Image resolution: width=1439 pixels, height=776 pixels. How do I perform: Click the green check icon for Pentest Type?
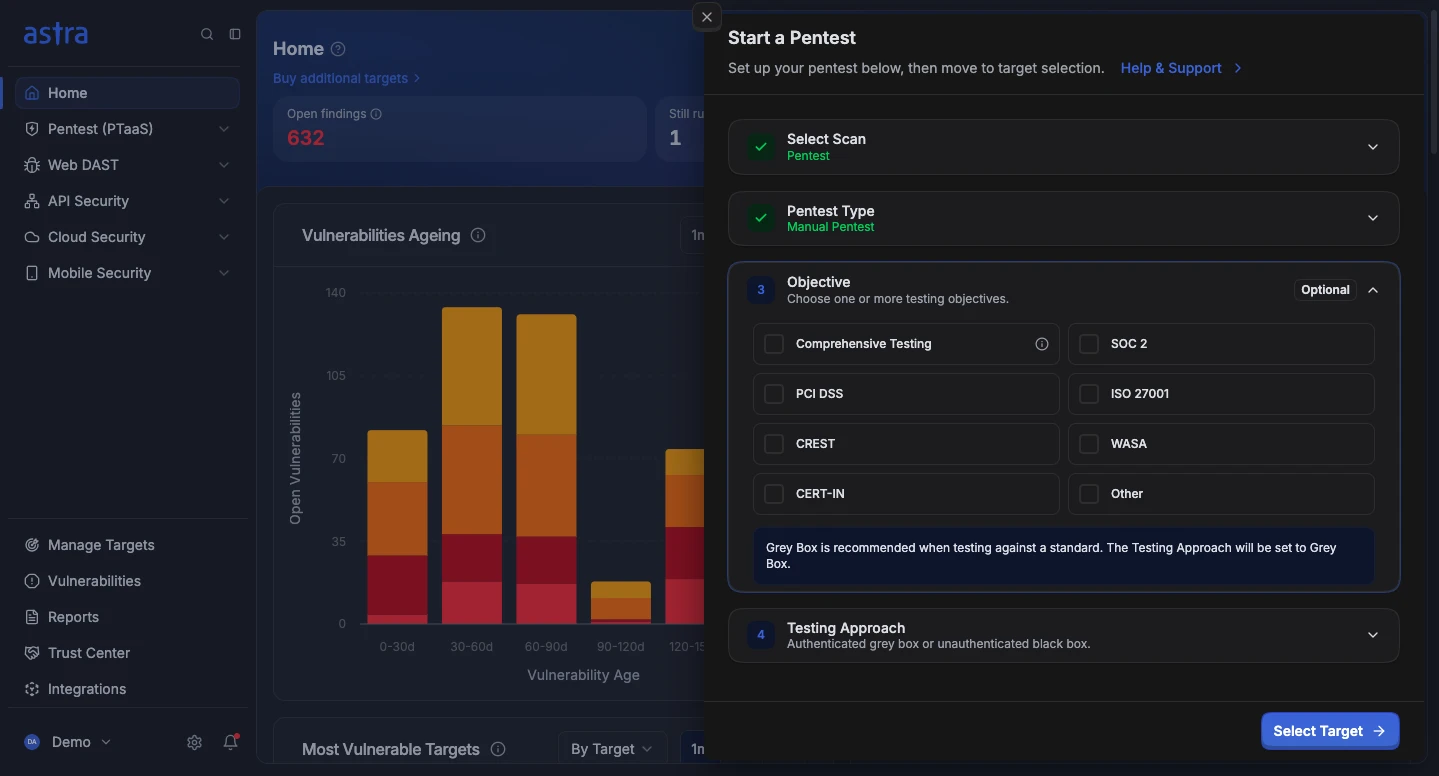pos(761,218)
